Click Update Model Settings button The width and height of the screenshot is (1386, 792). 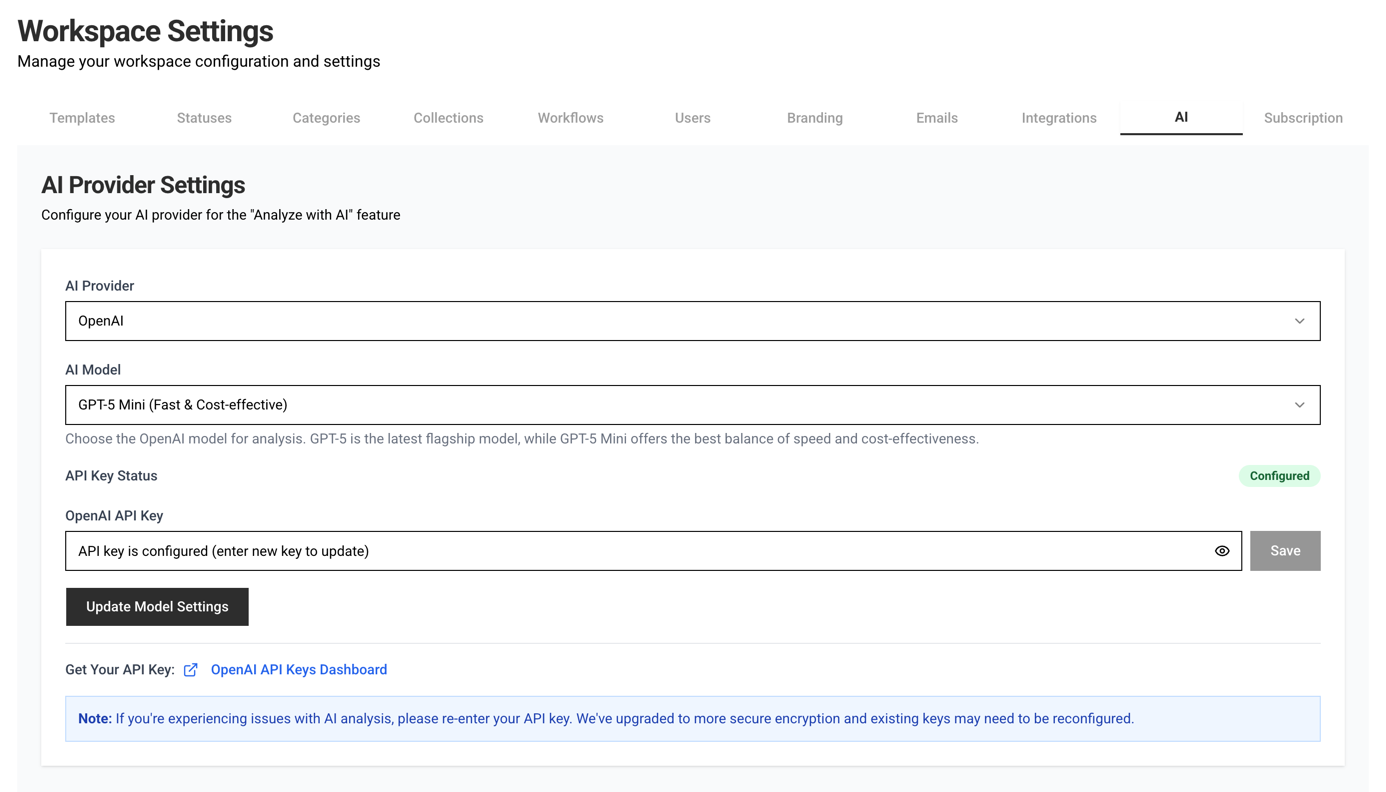coord(157,607)
